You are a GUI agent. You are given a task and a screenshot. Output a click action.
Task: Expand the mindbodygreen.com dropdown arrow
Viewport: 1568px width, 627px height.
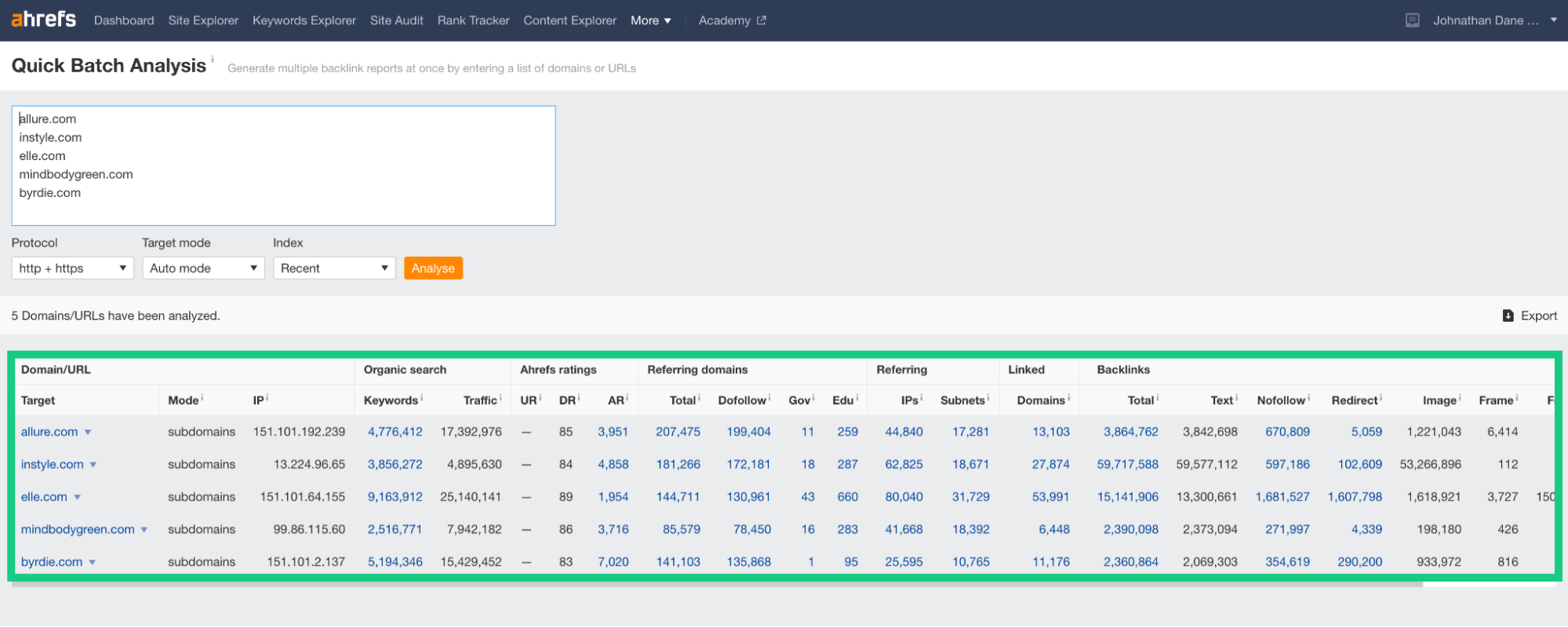tap(144, 530)
